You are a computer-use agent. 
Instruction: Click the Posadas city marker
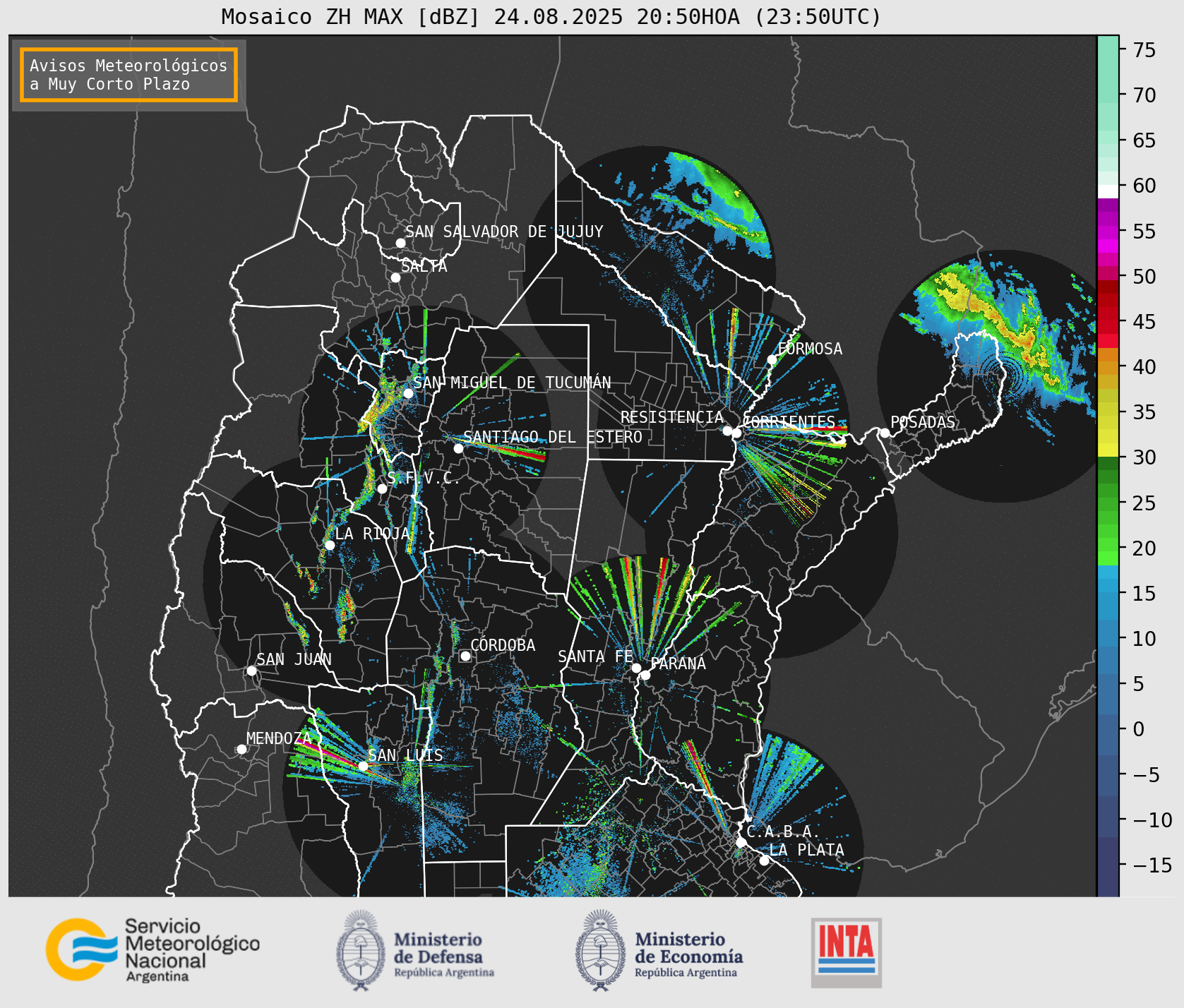coord(885,433)
